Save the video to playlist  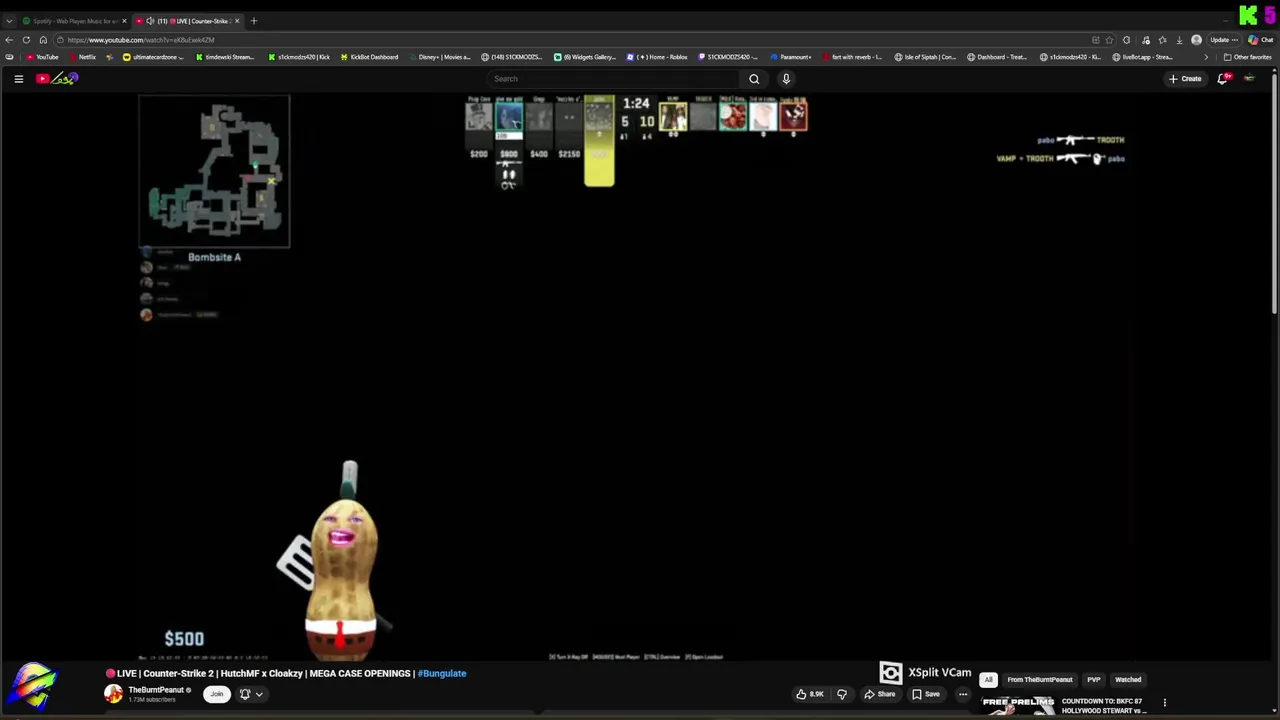(x=926, y=694)
